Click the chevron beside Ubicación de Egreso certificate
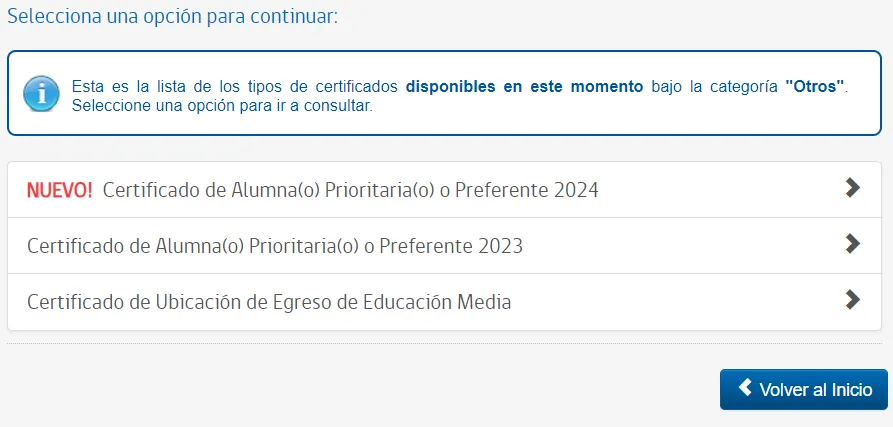Viewport: 893px width, 427px height. [852, 300]
